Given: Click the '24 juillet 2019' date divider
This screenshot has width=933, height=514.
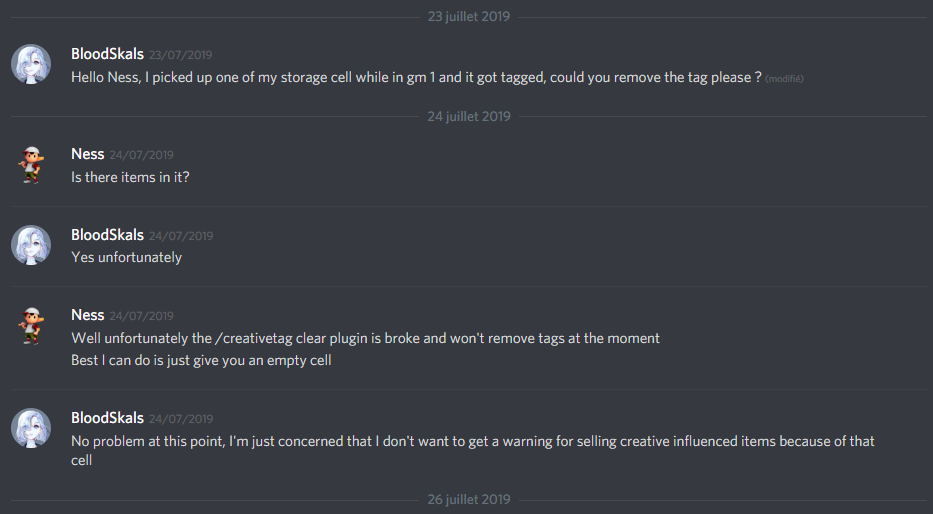Looking at the screenshot, I should 468,116.
